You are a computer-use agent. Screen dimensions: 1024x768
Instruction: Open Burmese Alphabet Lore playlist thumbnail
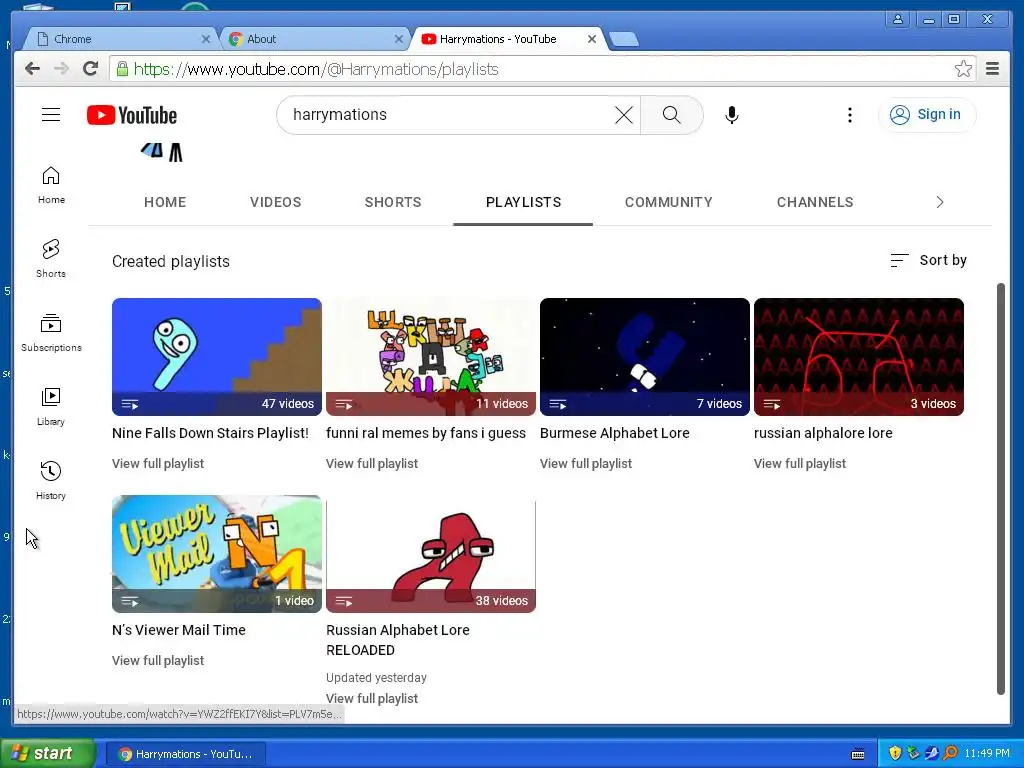645,357
